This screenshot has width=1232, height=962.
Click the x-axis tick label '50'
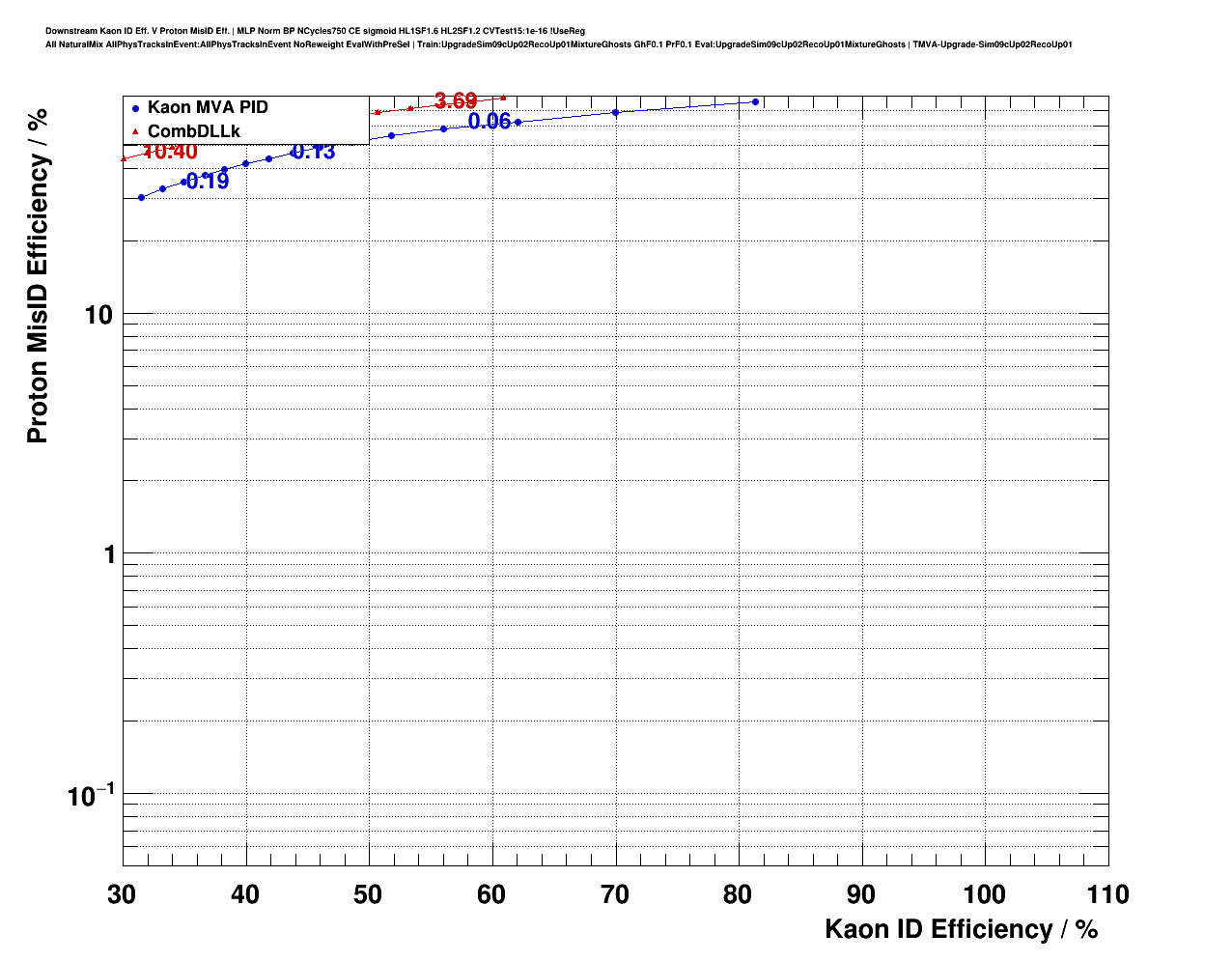368,894
